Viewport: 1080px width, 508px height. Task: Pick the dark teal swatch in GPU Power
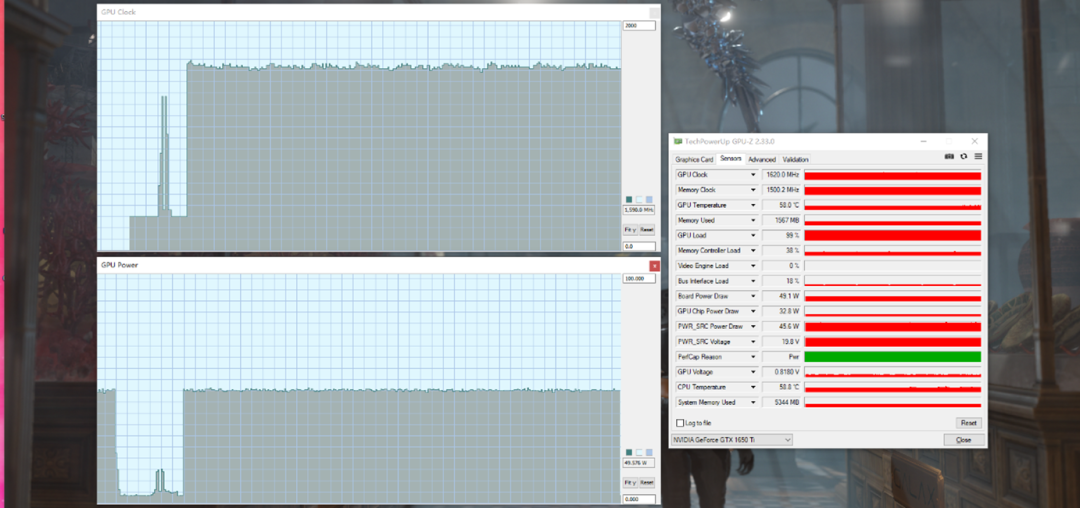[x=629, y=452]
